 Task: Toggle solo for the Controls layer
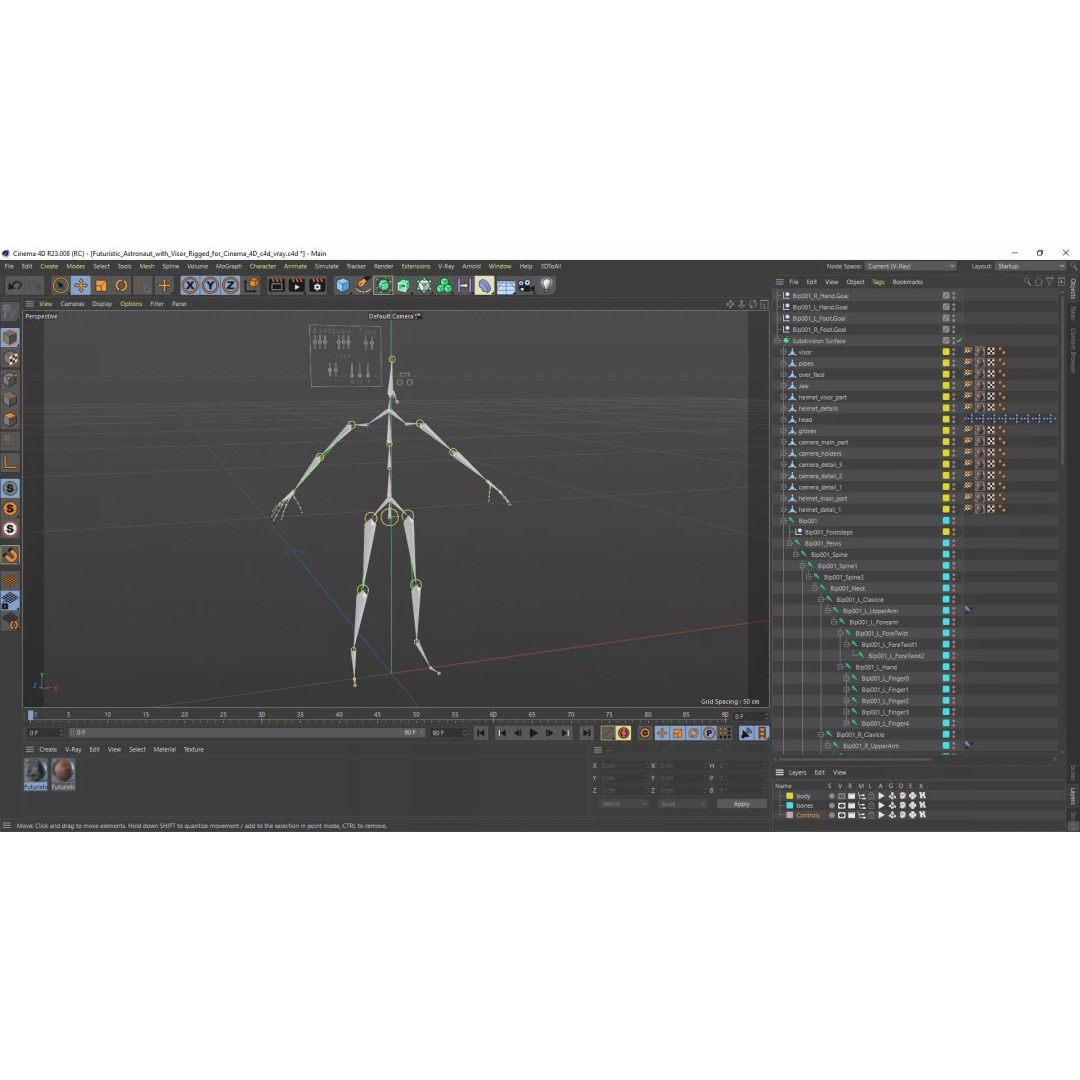831,816
